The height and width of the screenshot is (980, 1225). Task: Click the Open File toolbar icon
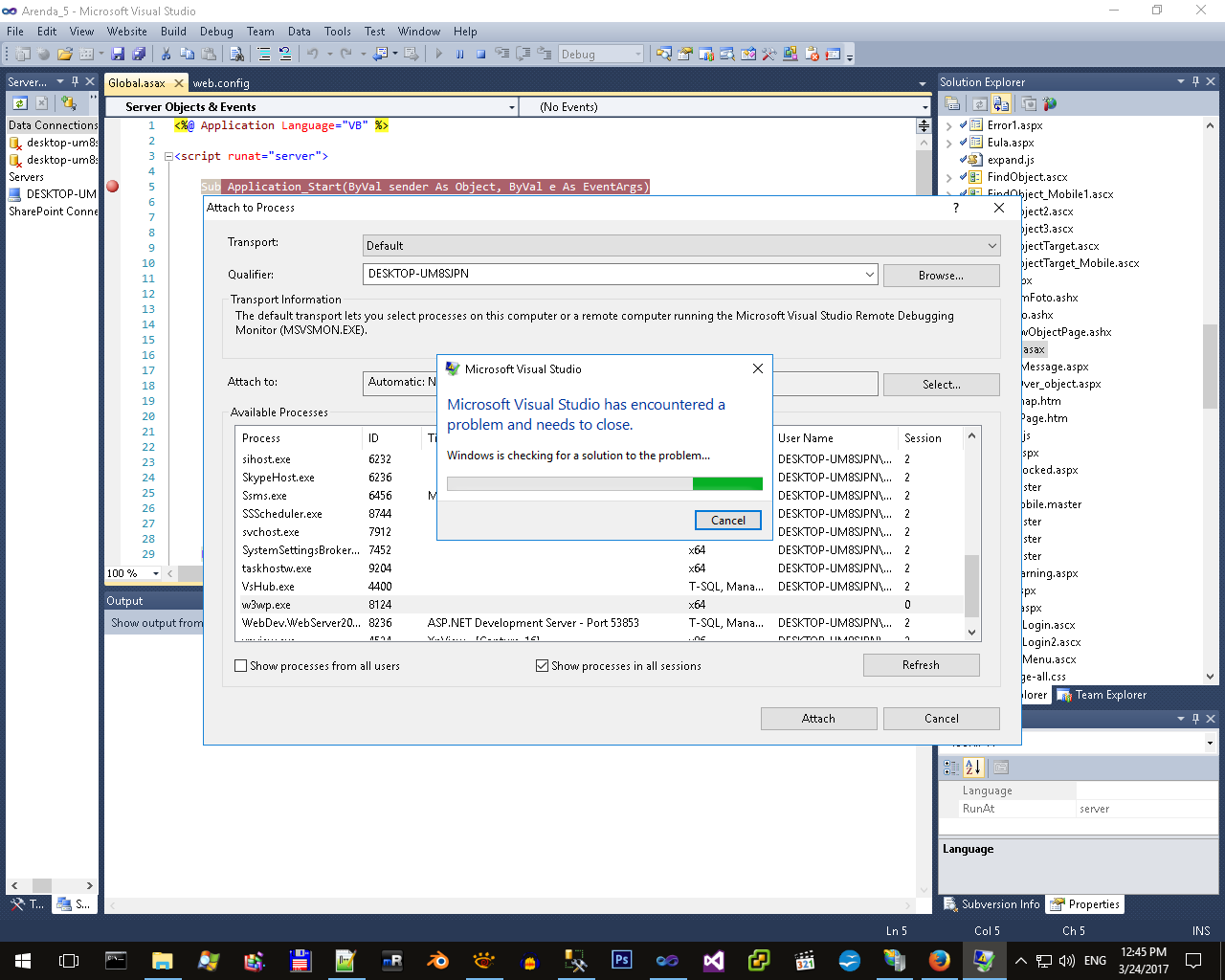[x=65, y=55]
